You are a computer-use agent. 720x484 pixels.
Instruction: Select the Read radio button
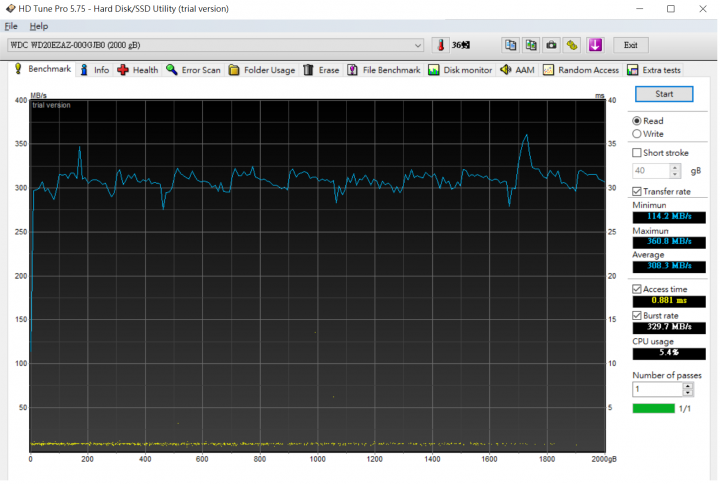pos(637,121)
